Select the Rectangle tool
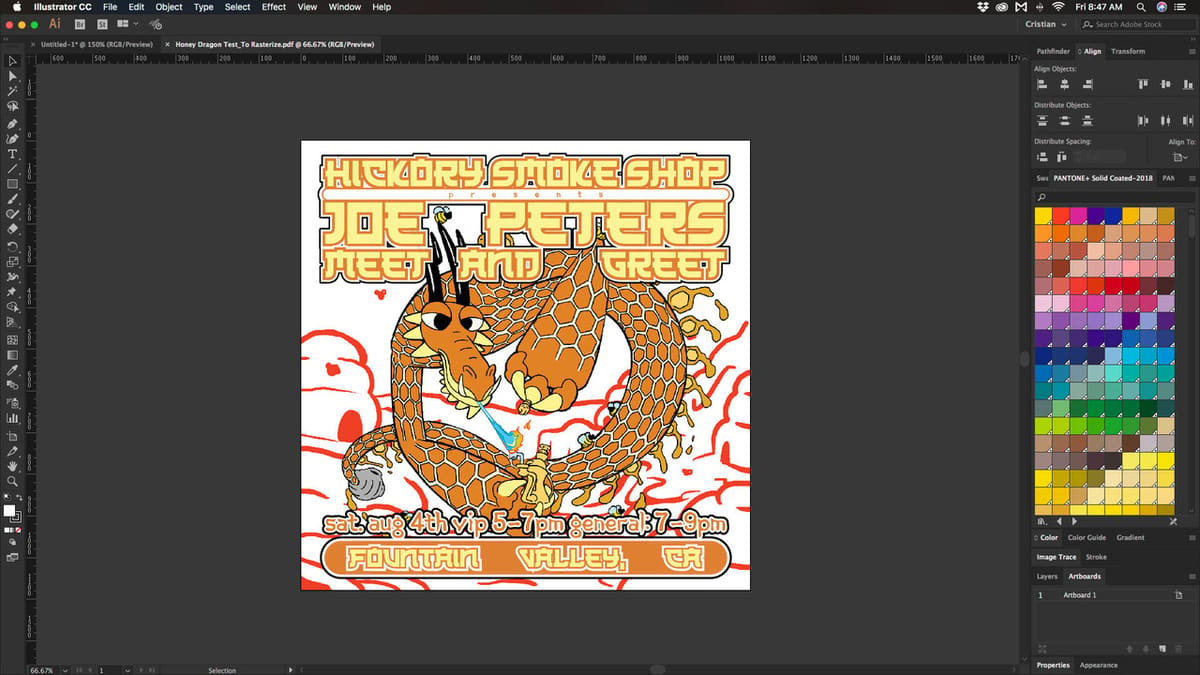The height and width of the screenshot is (675, 1200). coord(12,184)
